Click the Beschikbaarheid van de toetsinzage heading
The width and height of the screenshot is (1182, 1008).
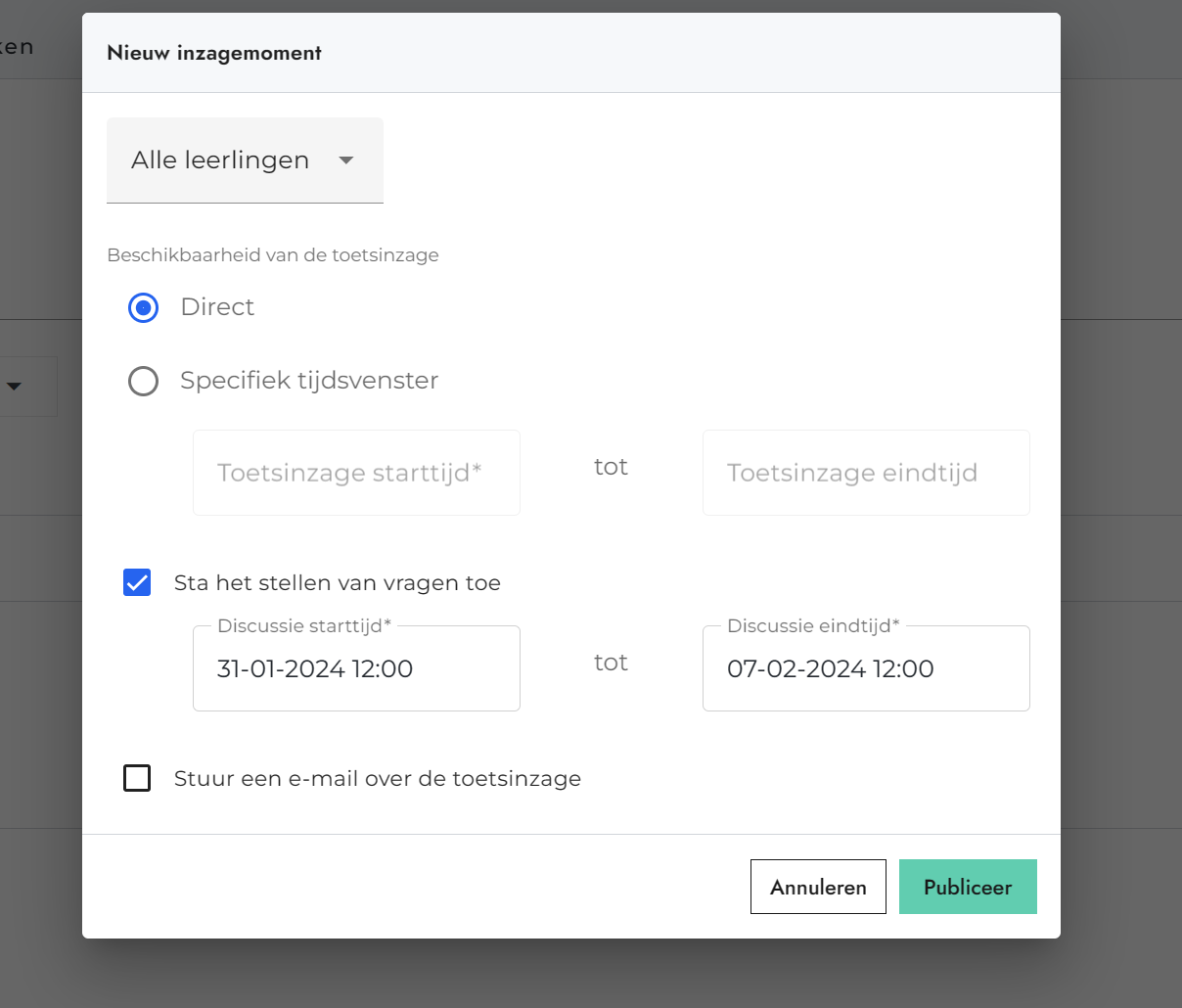[273, 254]
